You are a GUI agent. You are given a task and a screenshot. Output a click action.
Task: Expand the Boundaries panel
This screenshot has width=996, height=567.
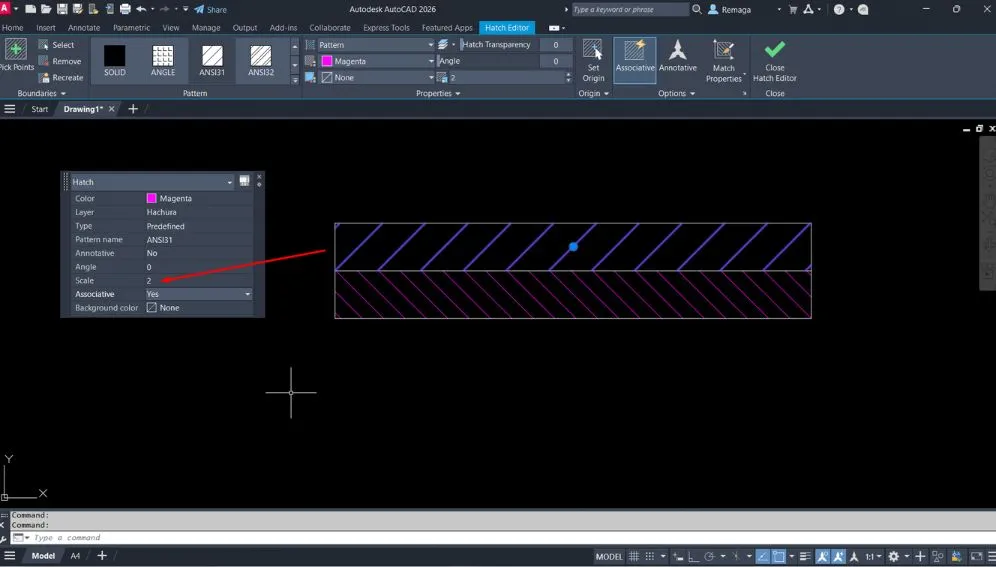(41, 93)
